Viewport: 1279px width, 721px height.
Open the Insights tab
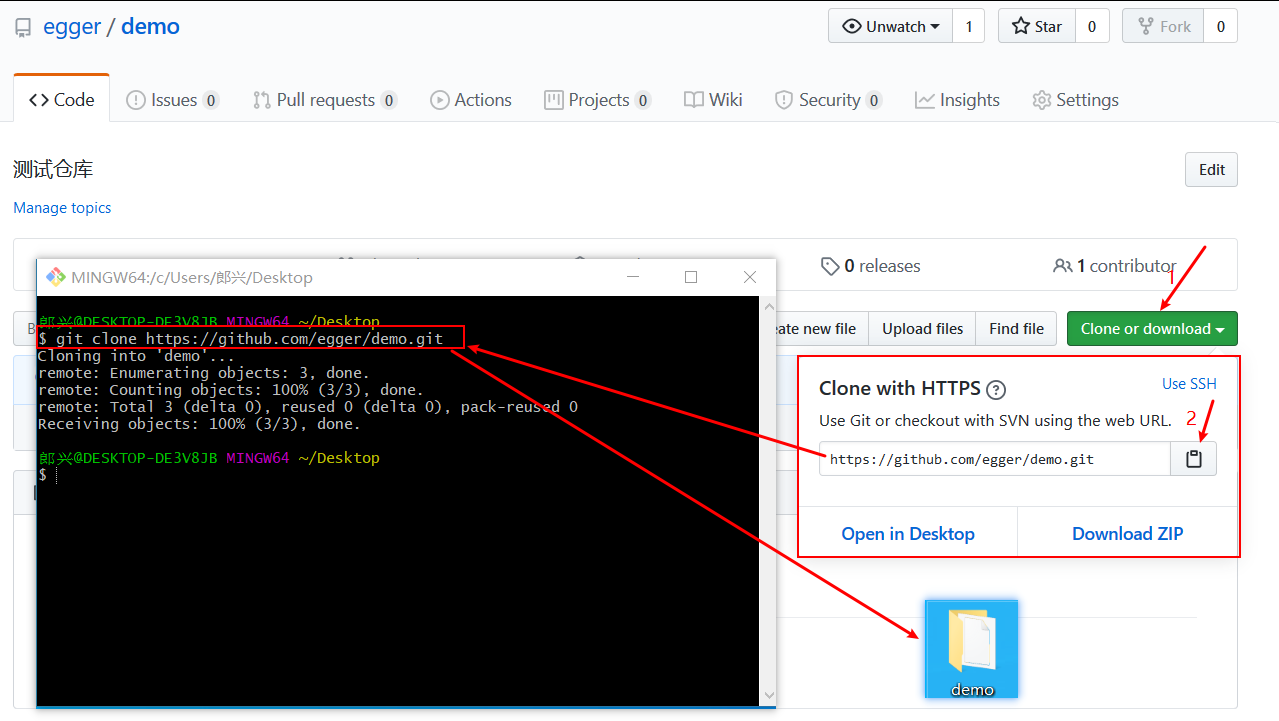(957, 100)
